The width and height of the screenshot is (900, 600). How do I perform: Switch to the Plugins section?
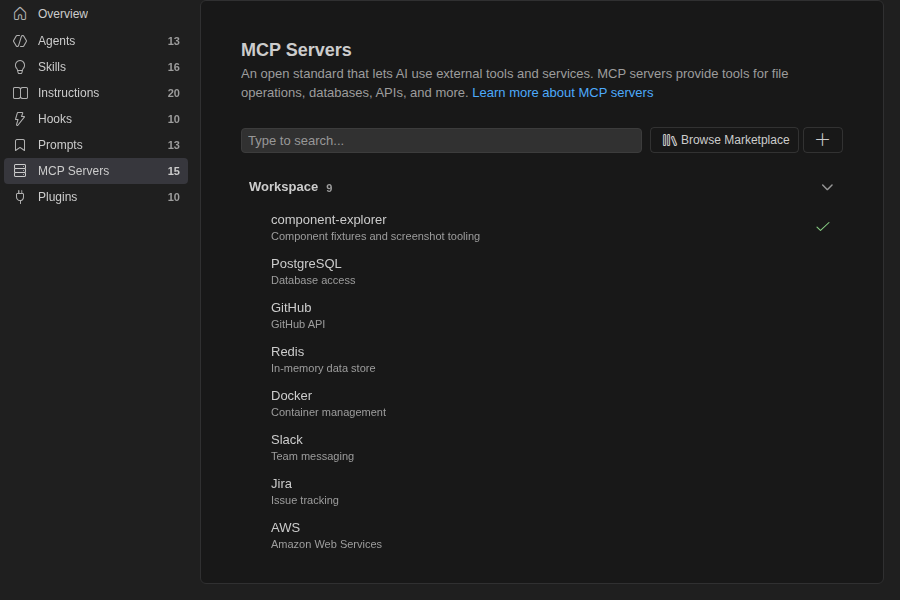96,197
